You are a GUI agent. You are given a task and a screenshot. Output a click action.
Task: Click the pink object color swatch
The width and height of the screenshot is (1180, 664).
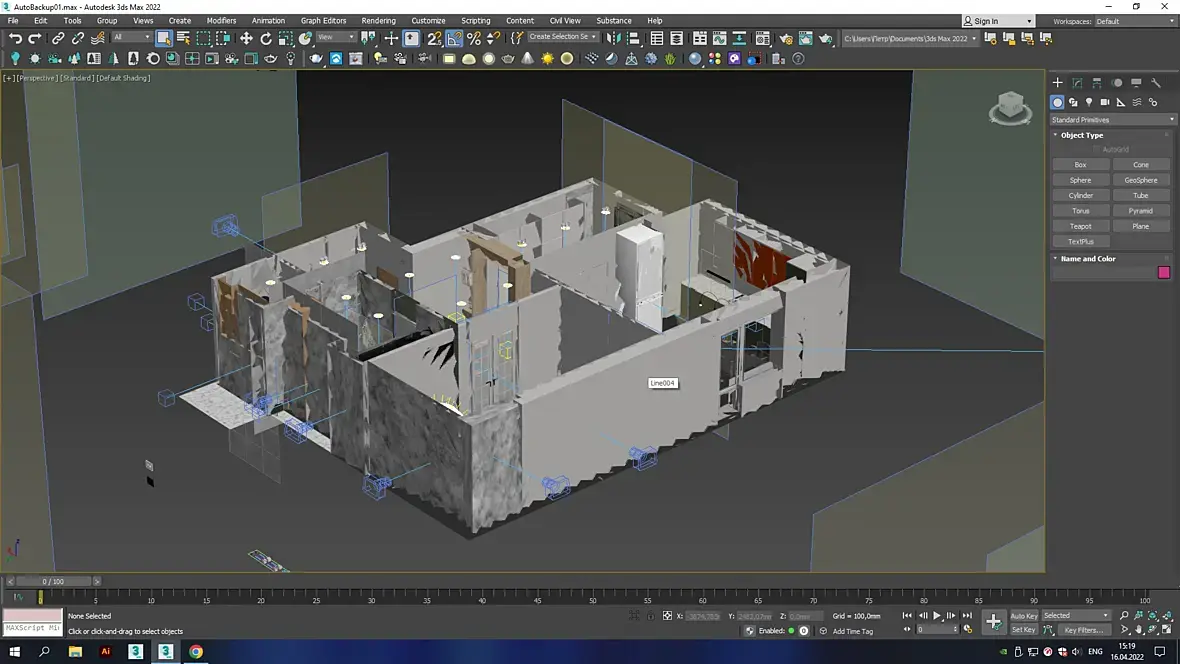(x=1163, y=273)
